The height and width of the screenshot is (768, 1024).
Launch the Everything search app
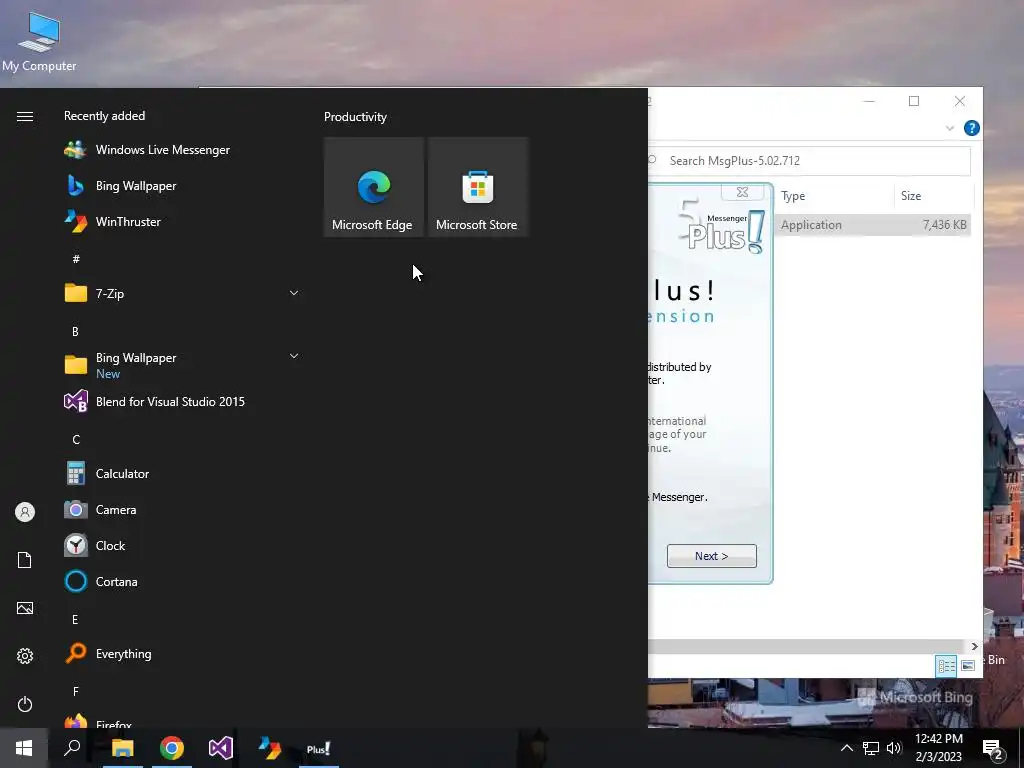[x=182, y=654]
